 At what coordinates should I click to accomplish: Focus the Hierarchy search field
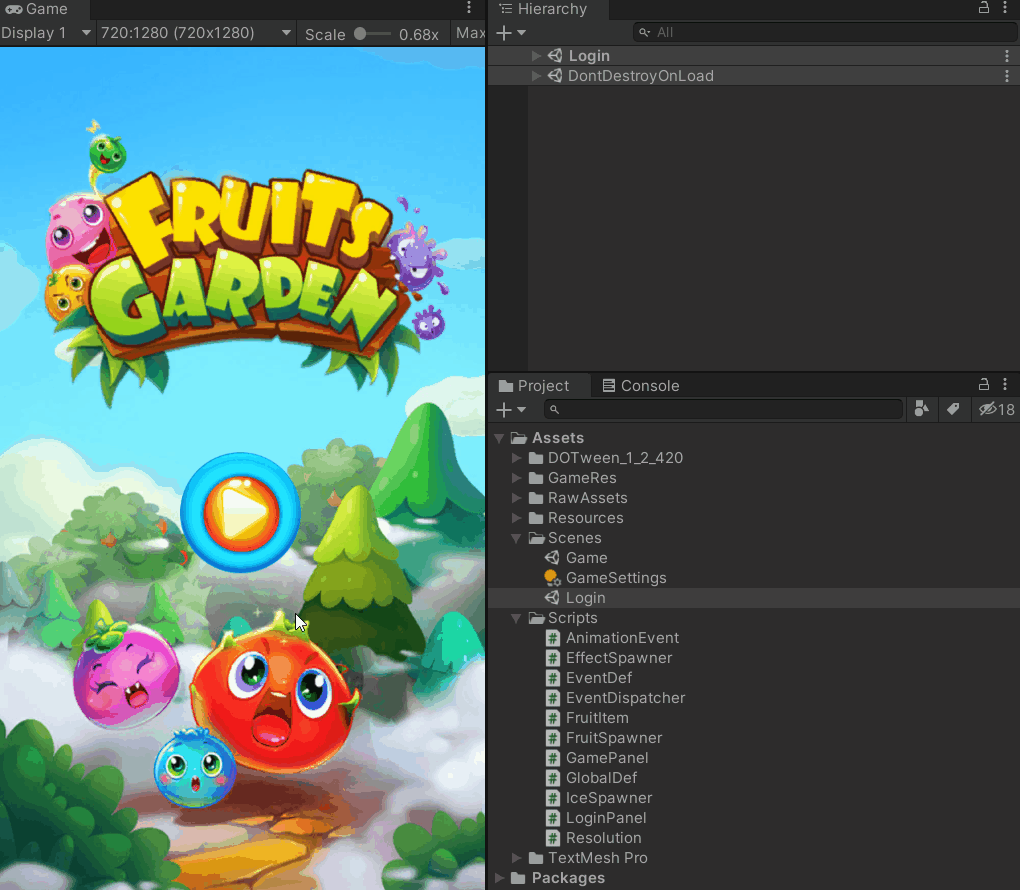[x=825, y=33]
